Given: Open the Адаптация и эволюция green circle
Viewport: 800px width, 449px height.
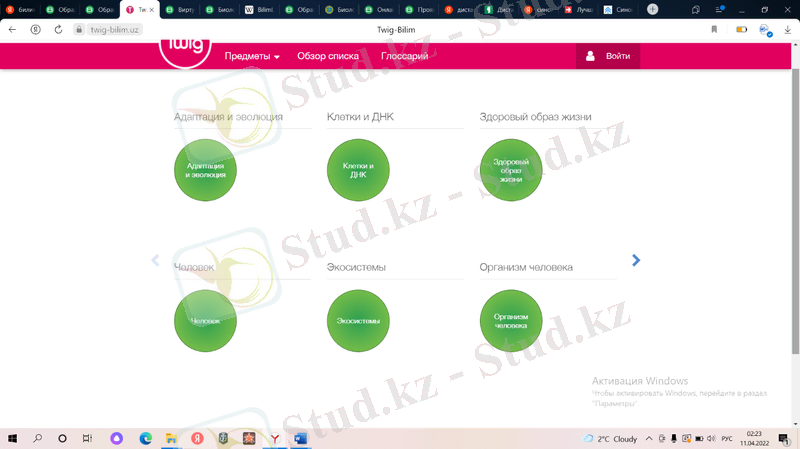Looking at the screenshot, I should pyautogui.click(x=205, y=170).
